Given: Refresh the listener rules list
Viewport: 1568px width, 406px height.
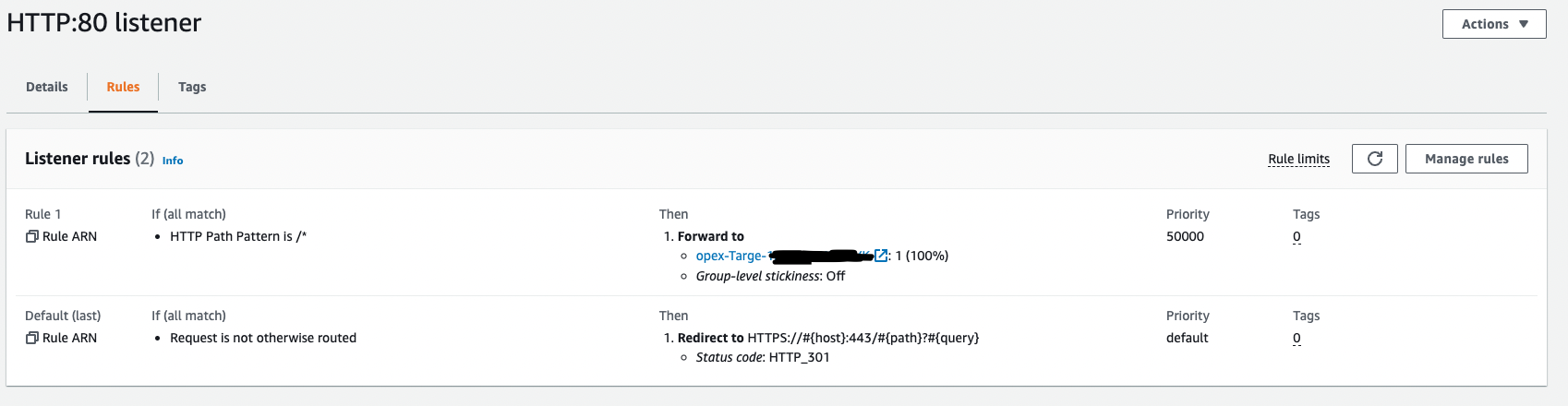Looking at the screenshot, I should coord(1375,159).
